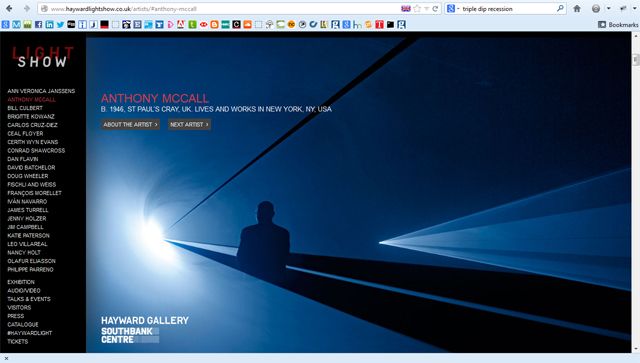Bookmark this page with the star icon
The image size is (640, 363).
pos(417,9)
